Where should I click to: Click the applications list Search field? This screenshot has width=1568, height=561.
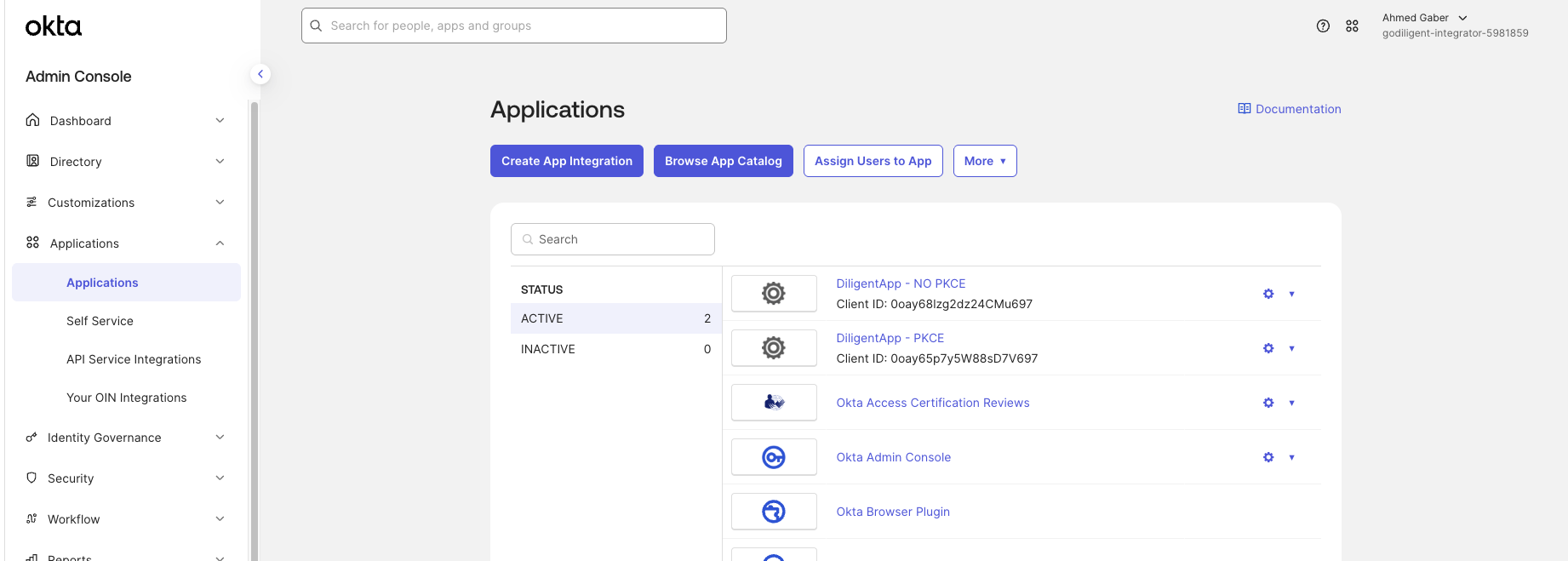click(x=613, y=239)
